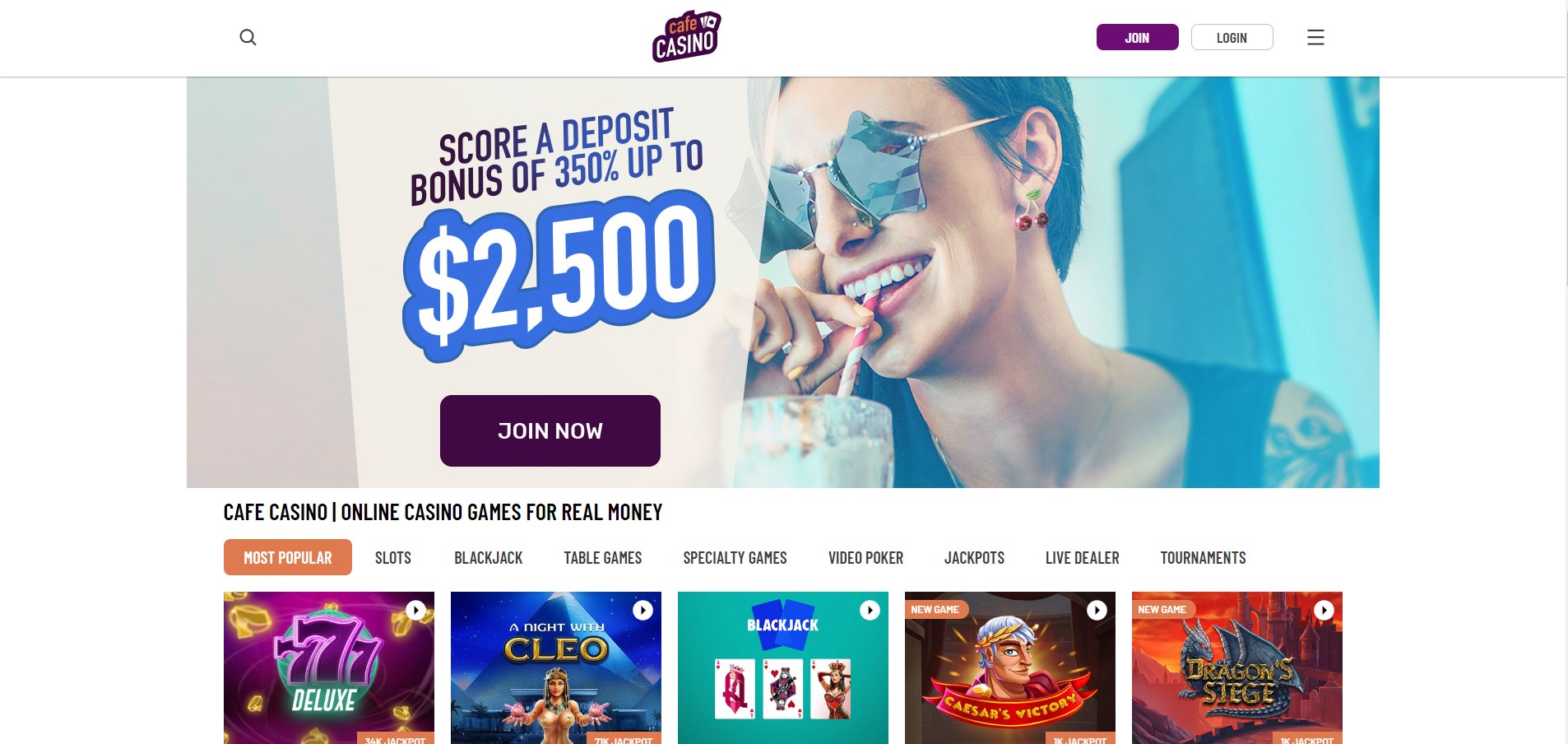This screenshot has width=1568, height=744.
Task: Click play icon on A Night With Cleo
Action: (643, 610)
